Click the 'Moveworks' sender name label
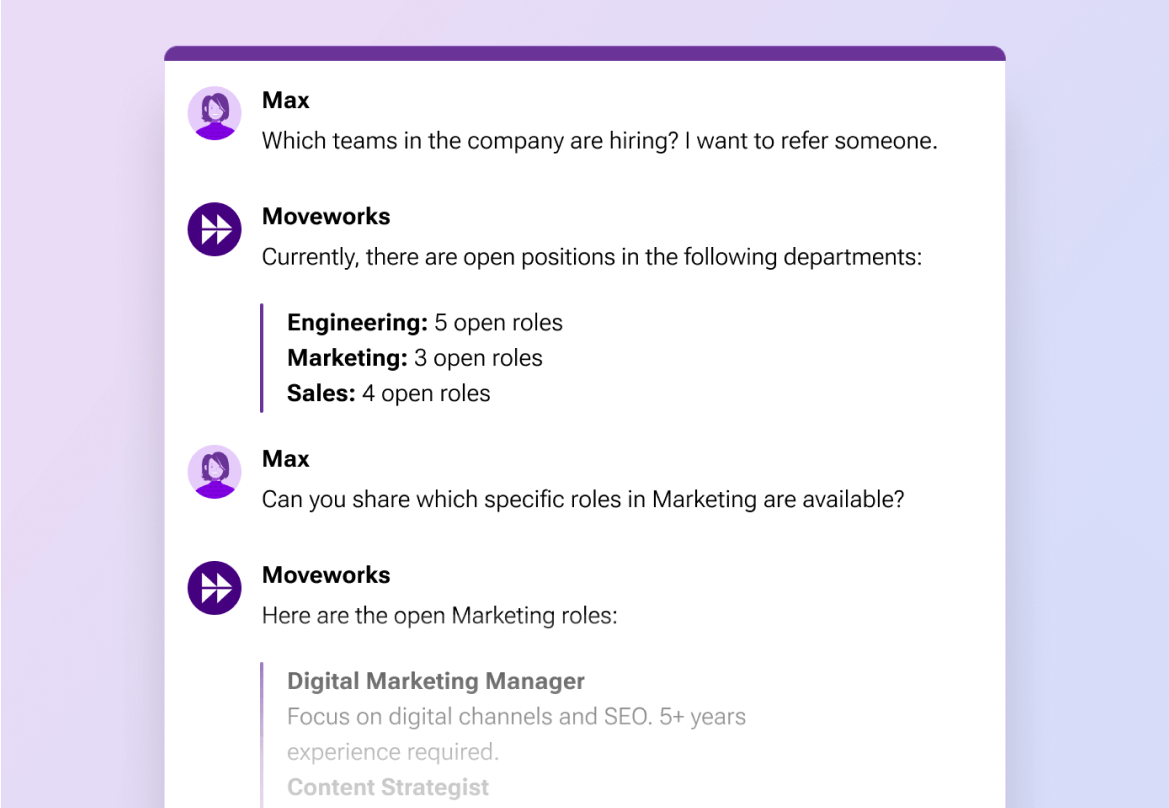1169x808 pixels. click(326, 216)
